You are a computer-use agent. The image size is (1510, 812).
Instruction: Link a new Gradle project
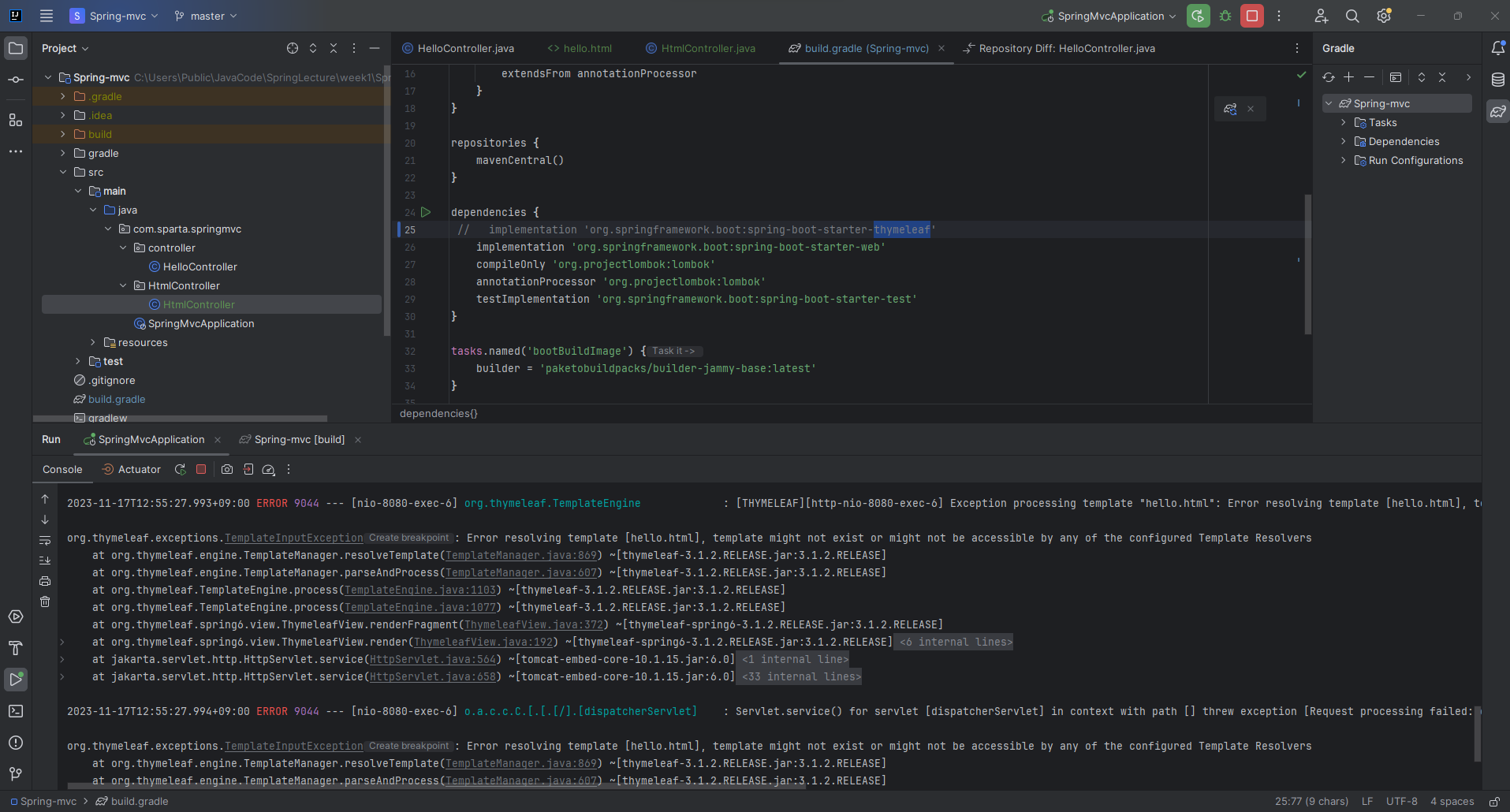[1349, 77]
